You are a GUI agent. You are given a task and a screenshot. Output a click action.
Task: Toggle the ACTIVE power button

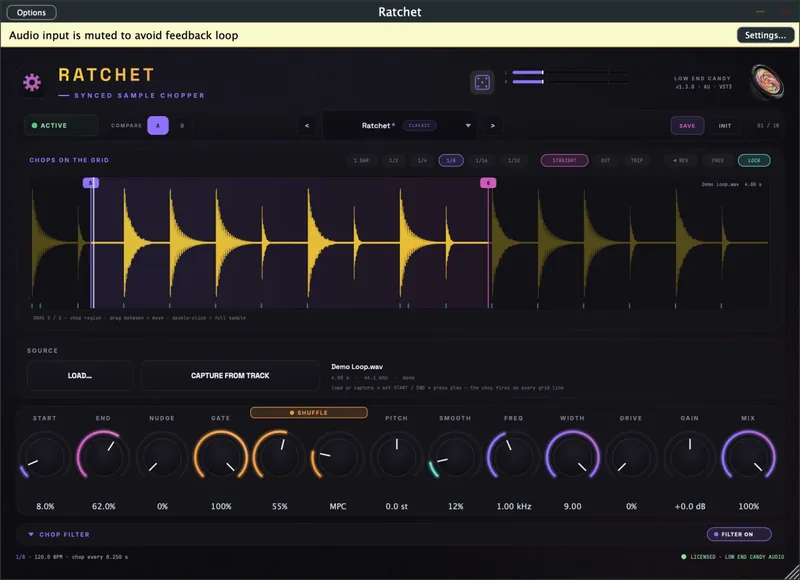pyautogui.click(x=61, y=125)
